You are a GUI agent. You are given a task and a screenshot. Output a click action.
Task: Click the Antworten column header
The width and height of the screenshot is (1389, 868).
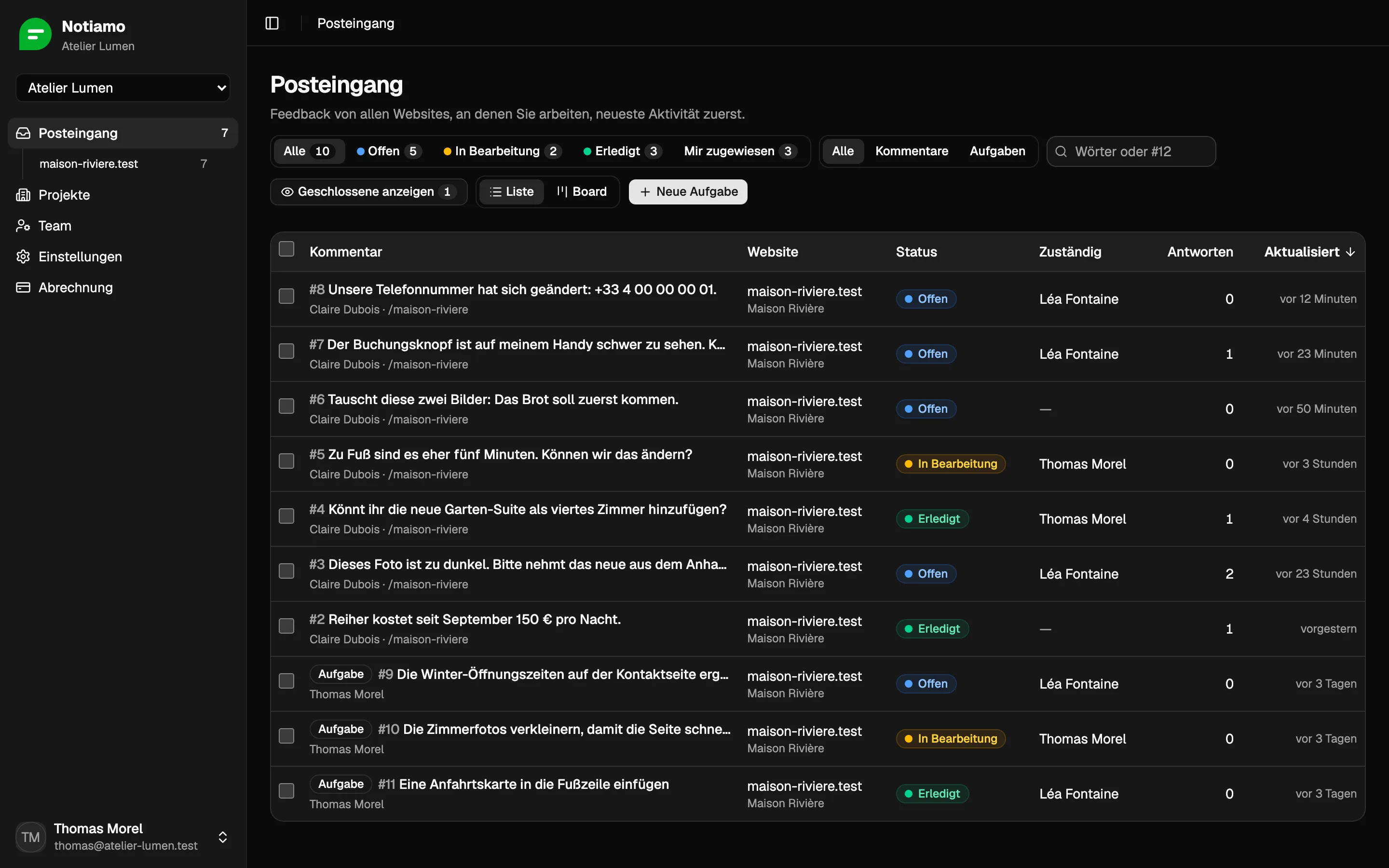click(x=1199, y=252)
